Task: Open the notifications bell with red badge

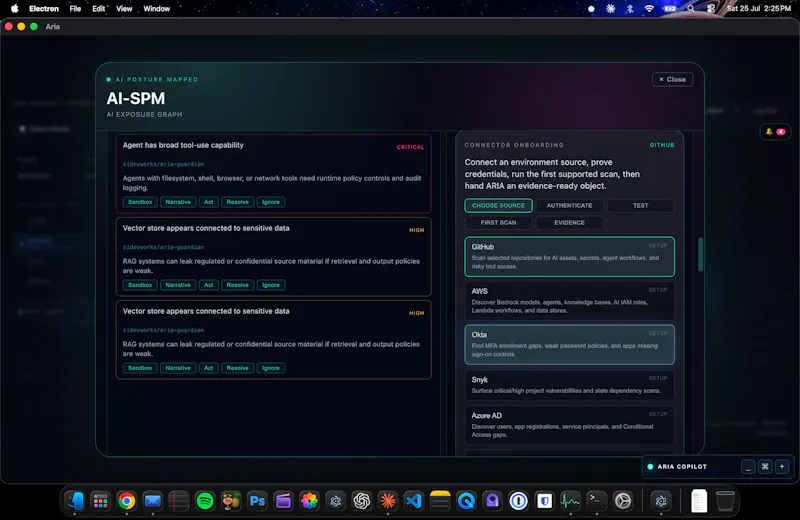Action: pyautogui.click(x=774, y=132)
